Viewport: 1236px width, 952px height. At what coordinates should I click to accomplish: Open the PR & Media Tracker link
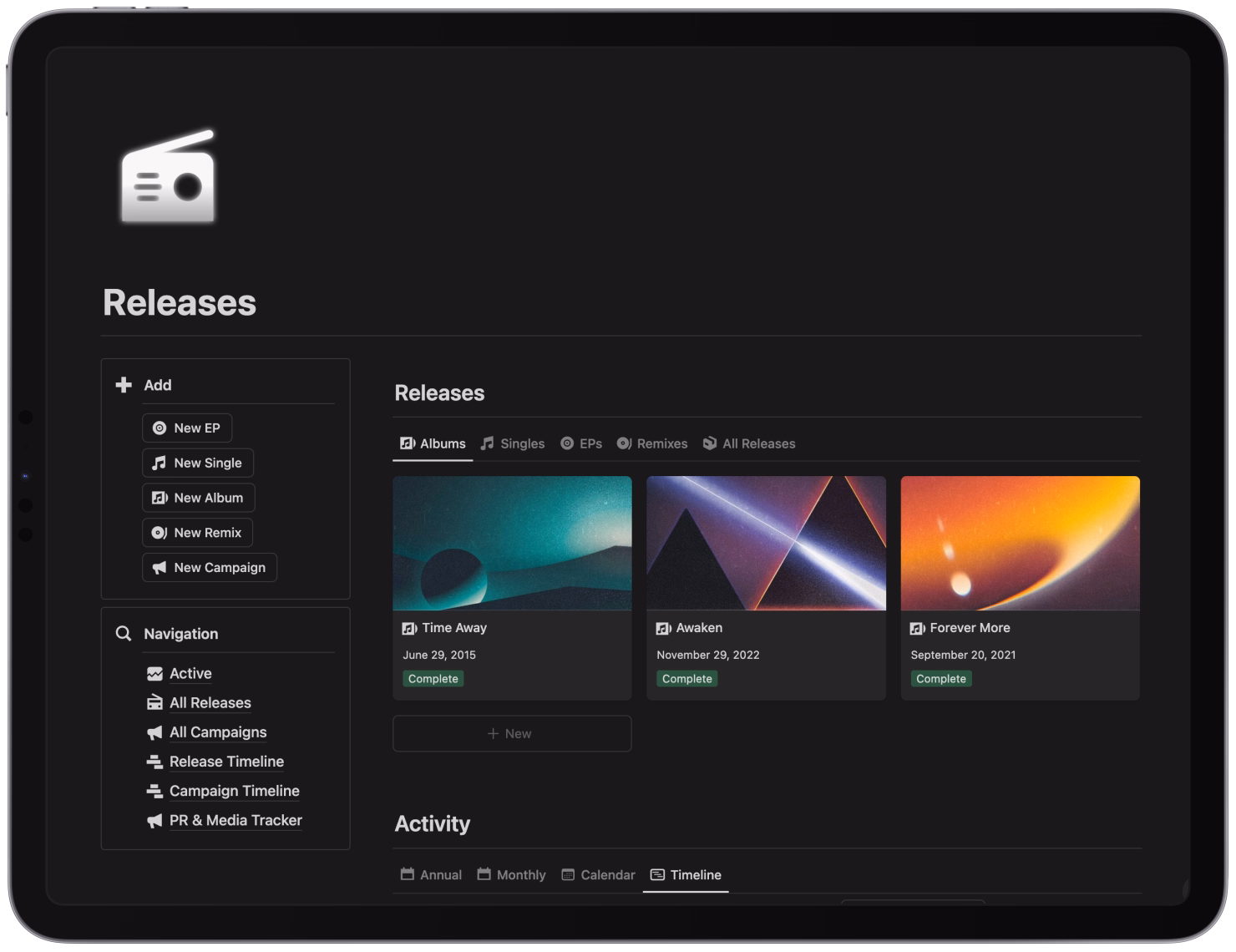tap(236, 820)
